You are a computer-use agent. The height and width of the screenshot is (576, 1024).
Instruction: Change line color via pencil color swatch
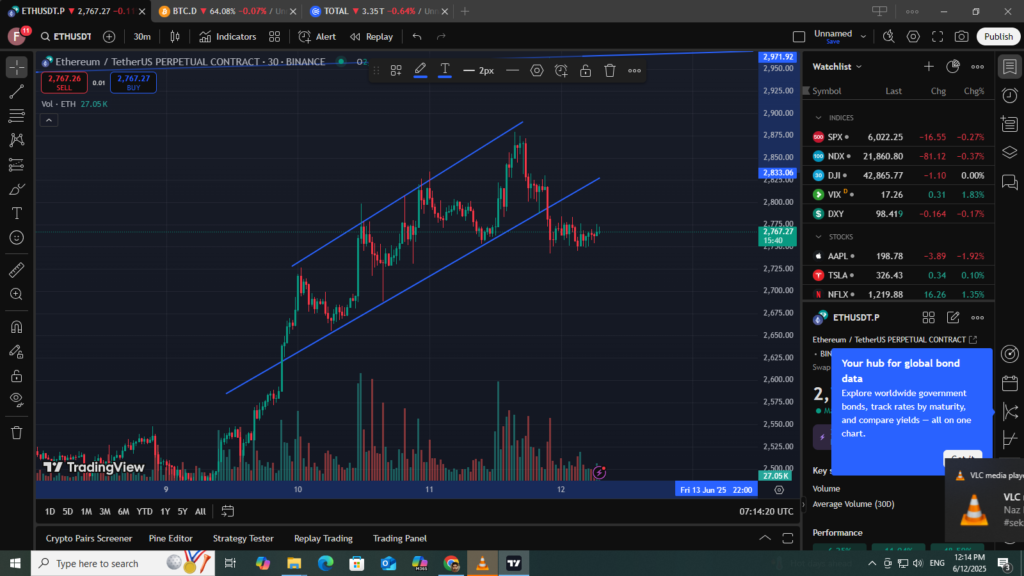[x=420, y=70]
